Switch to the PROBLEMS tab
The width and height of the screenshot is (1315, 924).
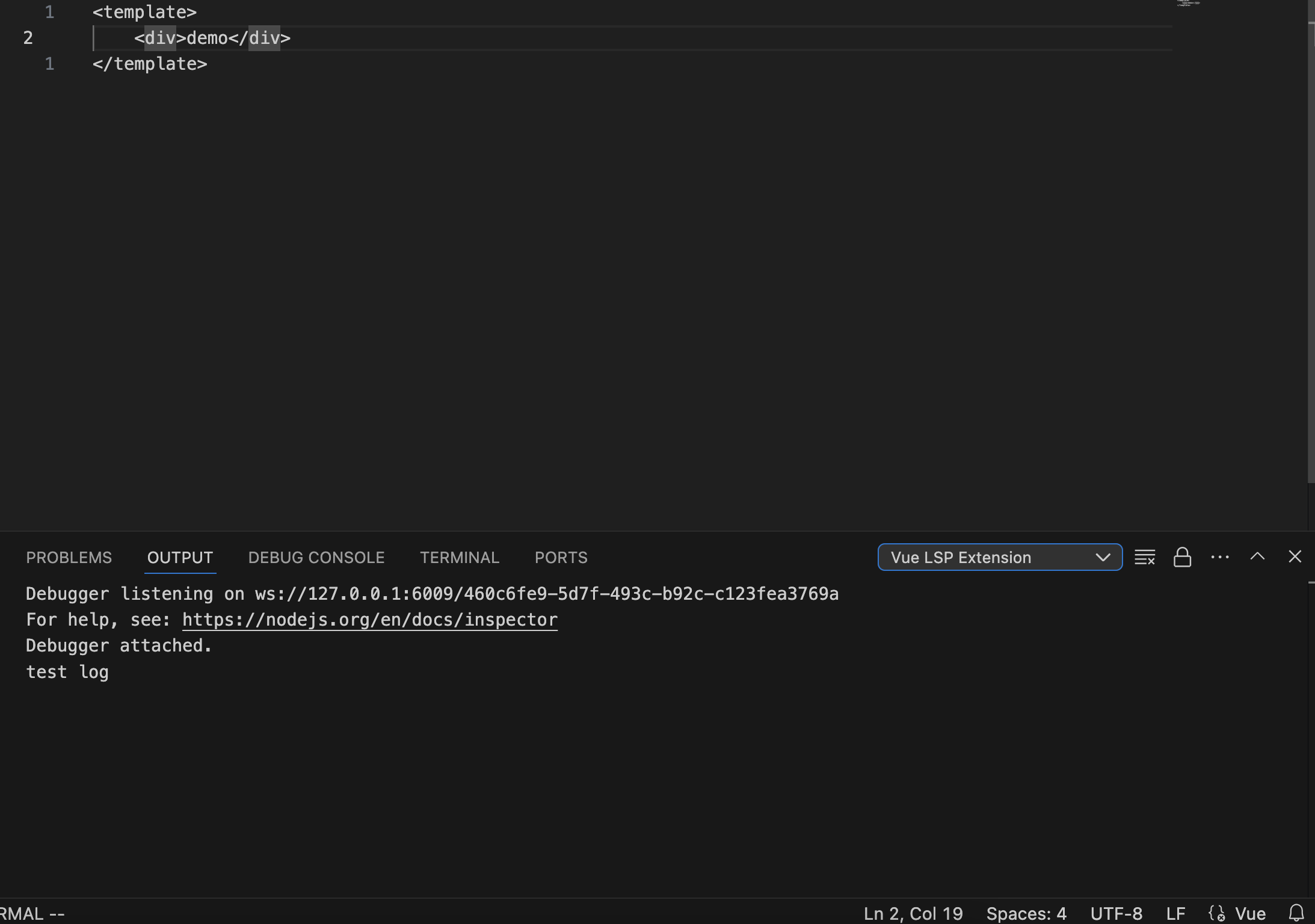(69, 558)
